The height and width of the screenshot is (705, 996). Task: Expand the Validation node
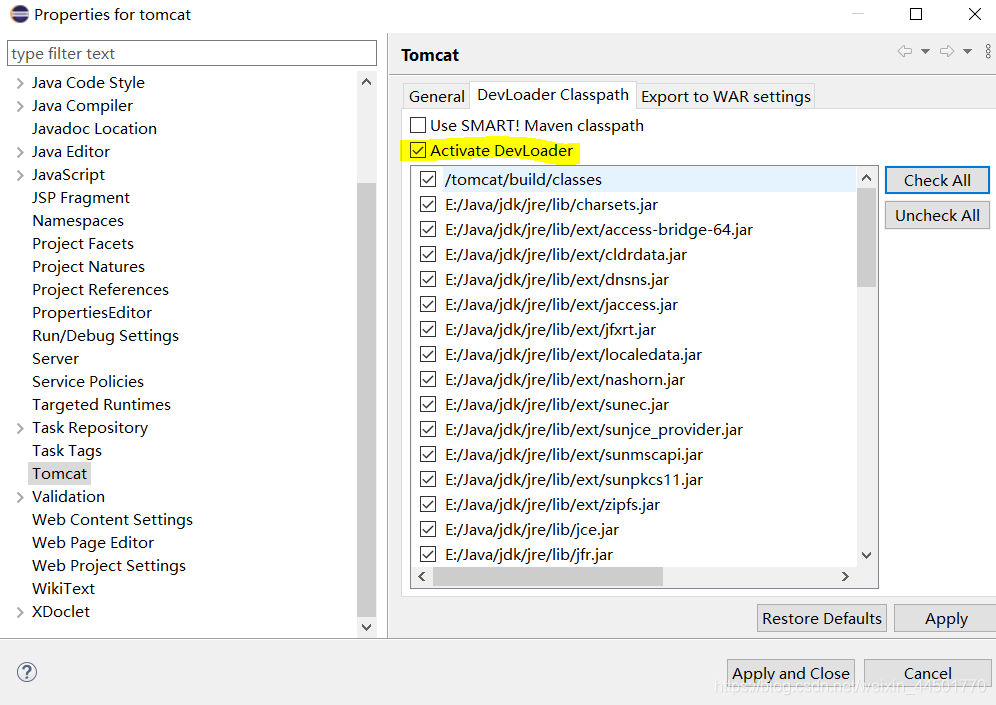pos(20,497)
